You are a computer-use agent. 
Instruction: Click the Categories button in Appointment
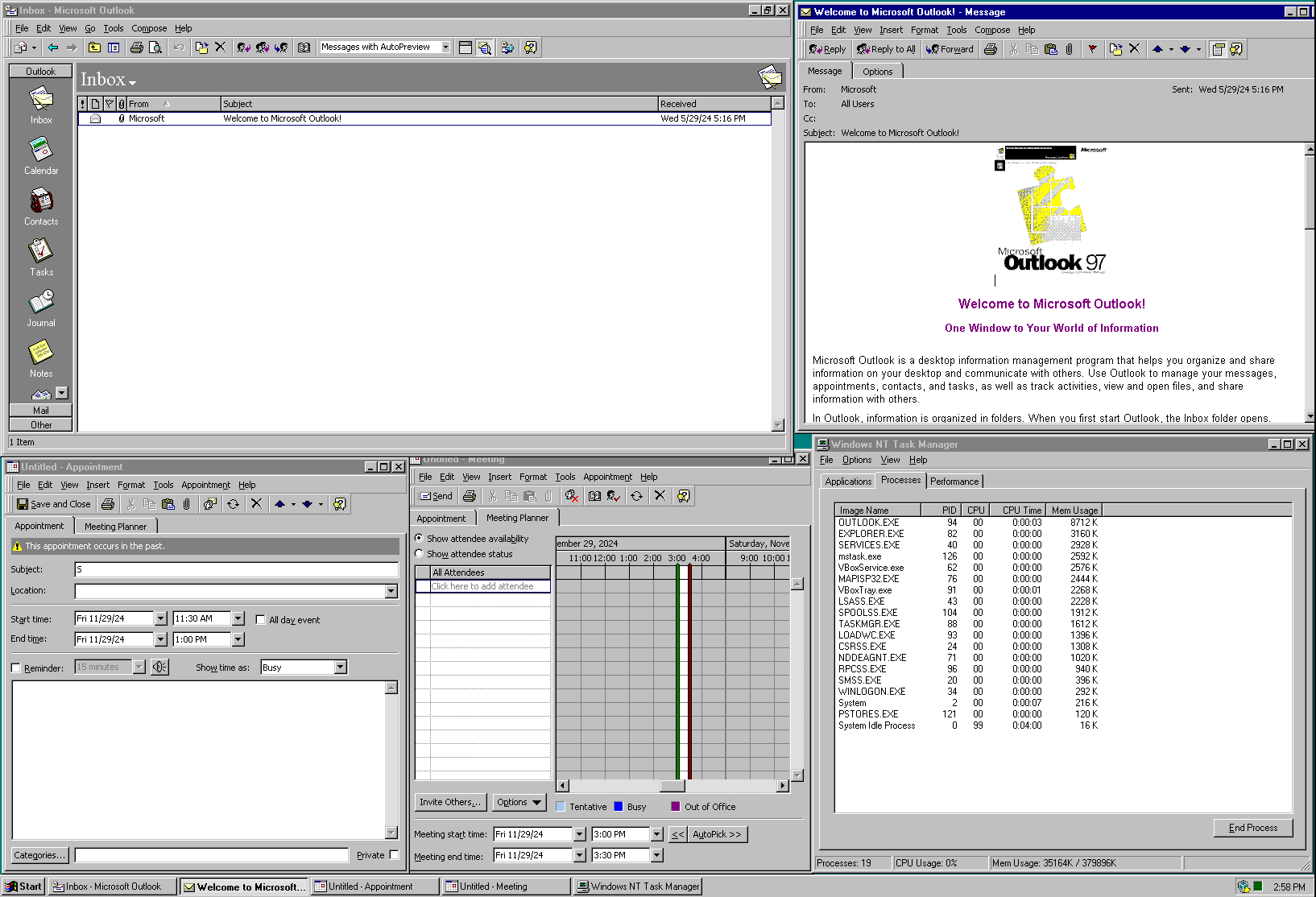click(40, 855)
